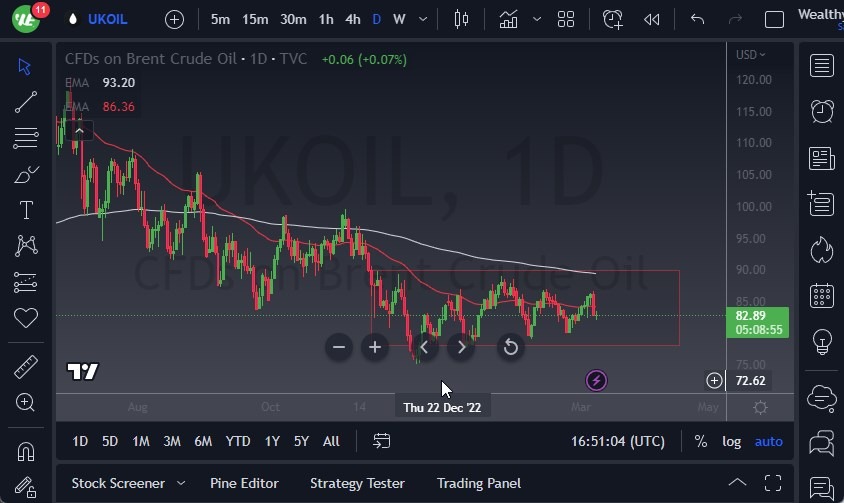
Task: Open the alerts clock icon
Action: (x=822, y=111)
